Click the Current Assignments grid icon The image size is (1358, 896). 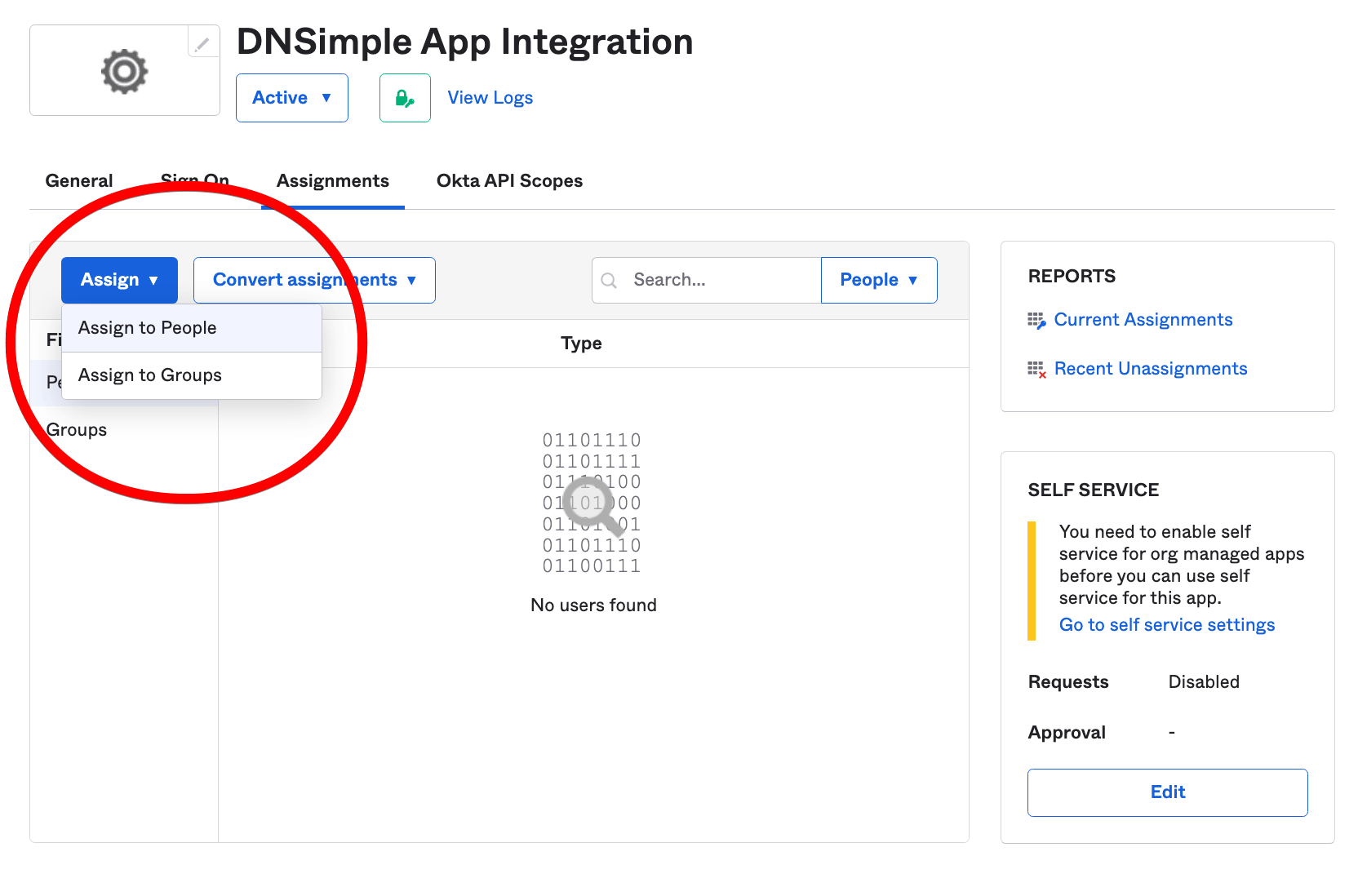coord(1036,321)
